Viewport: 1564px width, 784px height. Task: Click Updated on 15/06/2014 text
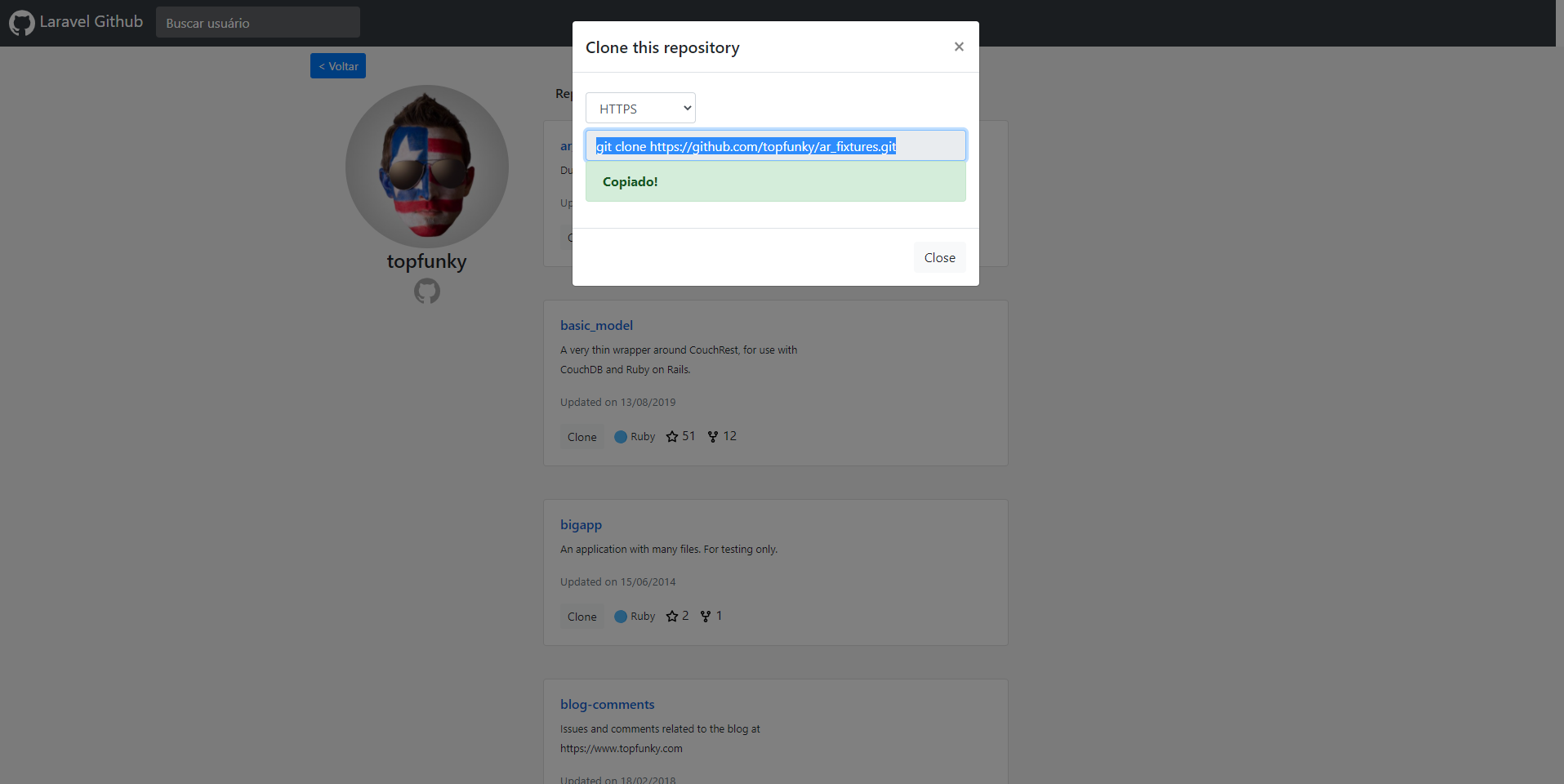[617, 581]
